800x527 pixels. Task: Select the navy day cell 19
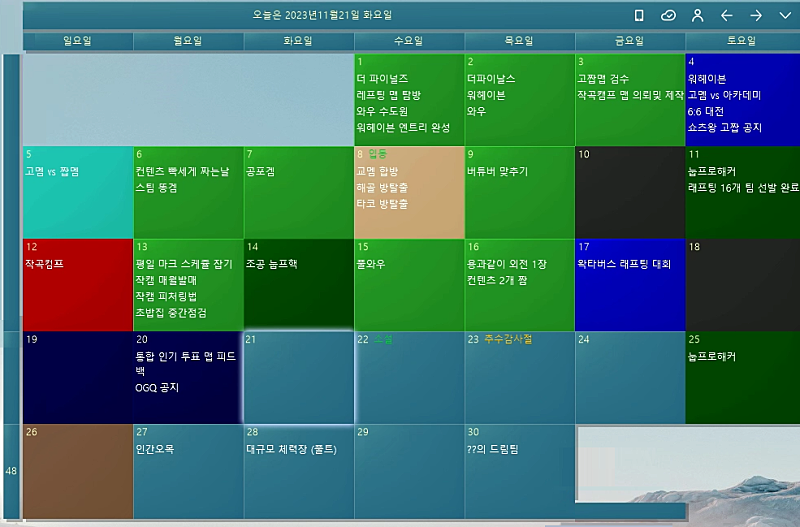pos(78,378)
